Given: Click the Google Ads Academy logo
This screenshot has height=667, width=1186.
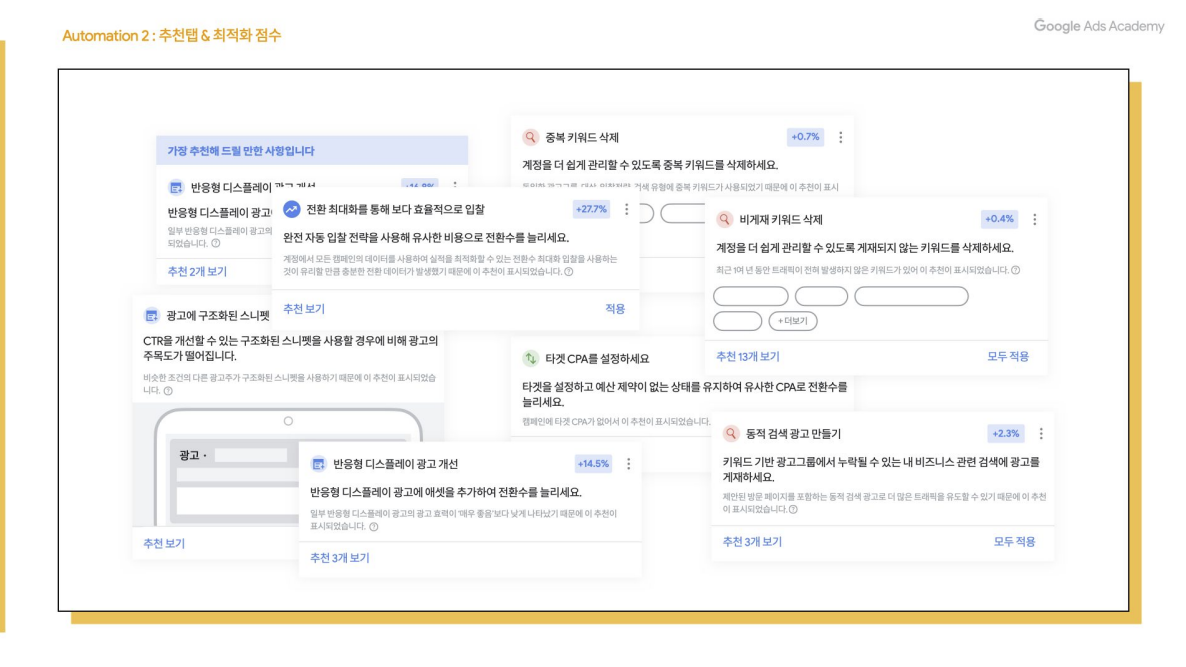Looking at the screenshot, I should pos(1099,26).
